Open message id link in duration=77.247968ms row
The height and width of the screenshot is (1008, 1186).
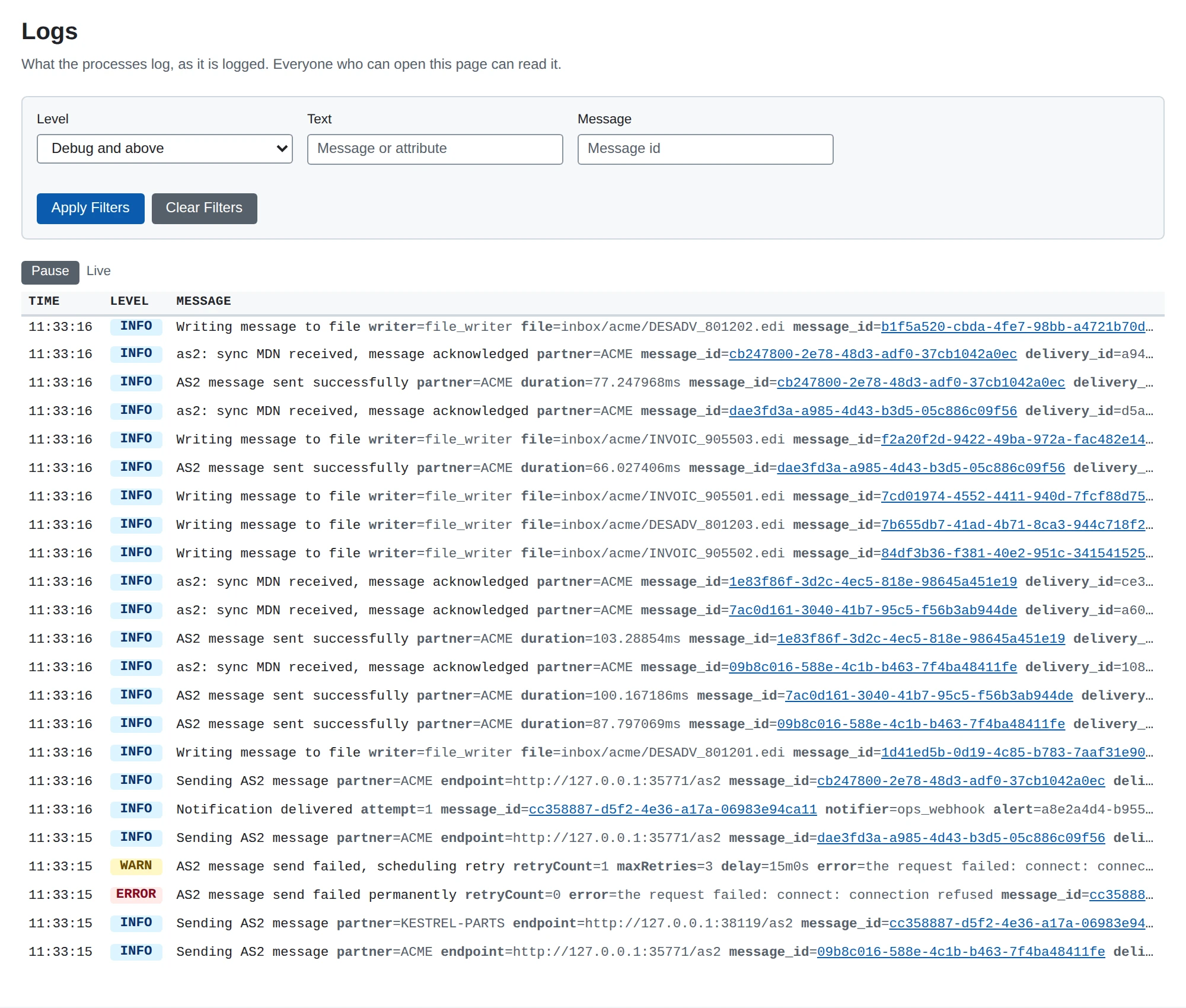pyautogui.click(x=921, y=382)
